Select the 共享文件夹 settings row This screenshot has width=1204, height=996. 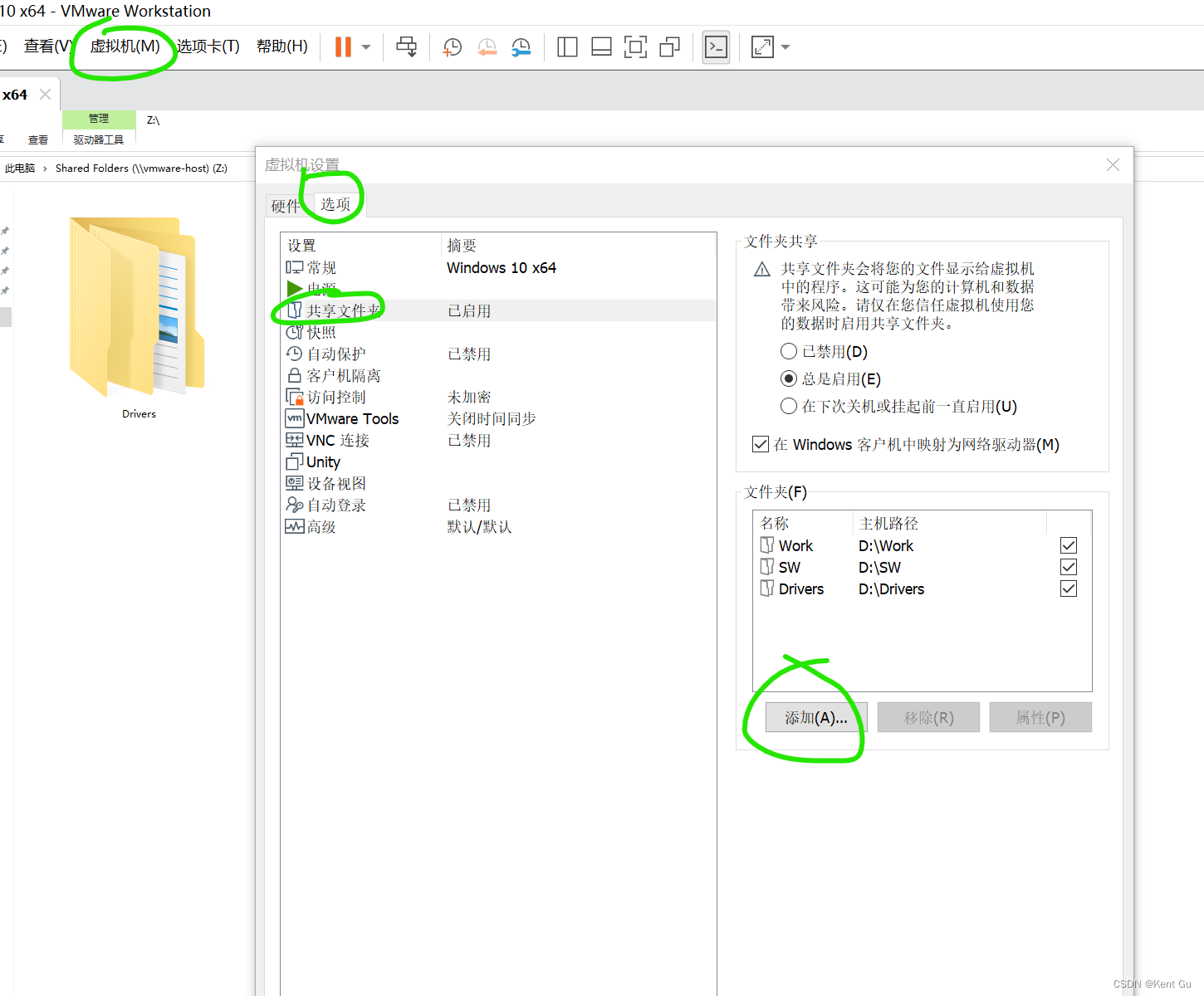(498, 310)
